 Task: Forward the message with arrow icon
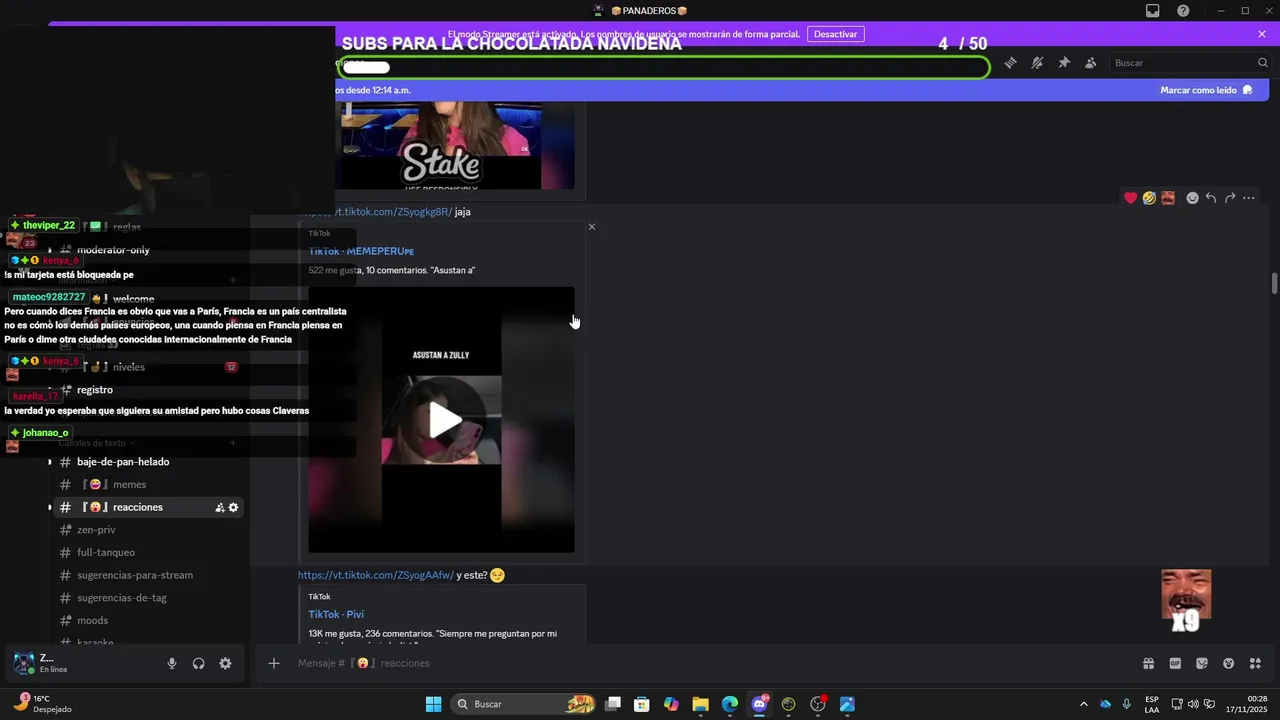(1230, 198)
